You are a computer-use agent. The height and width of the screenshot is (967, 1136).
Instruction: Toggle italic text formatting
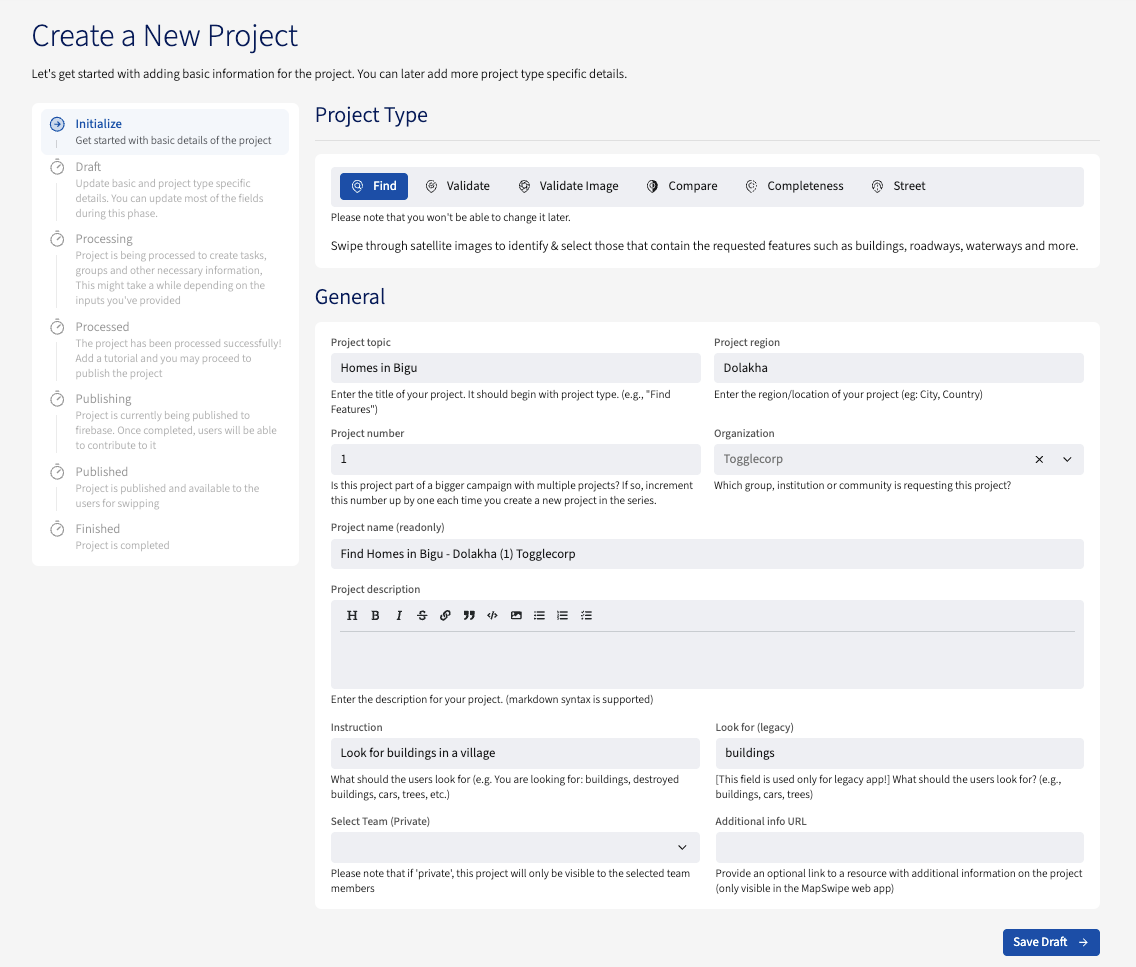[x=399, y=616]
